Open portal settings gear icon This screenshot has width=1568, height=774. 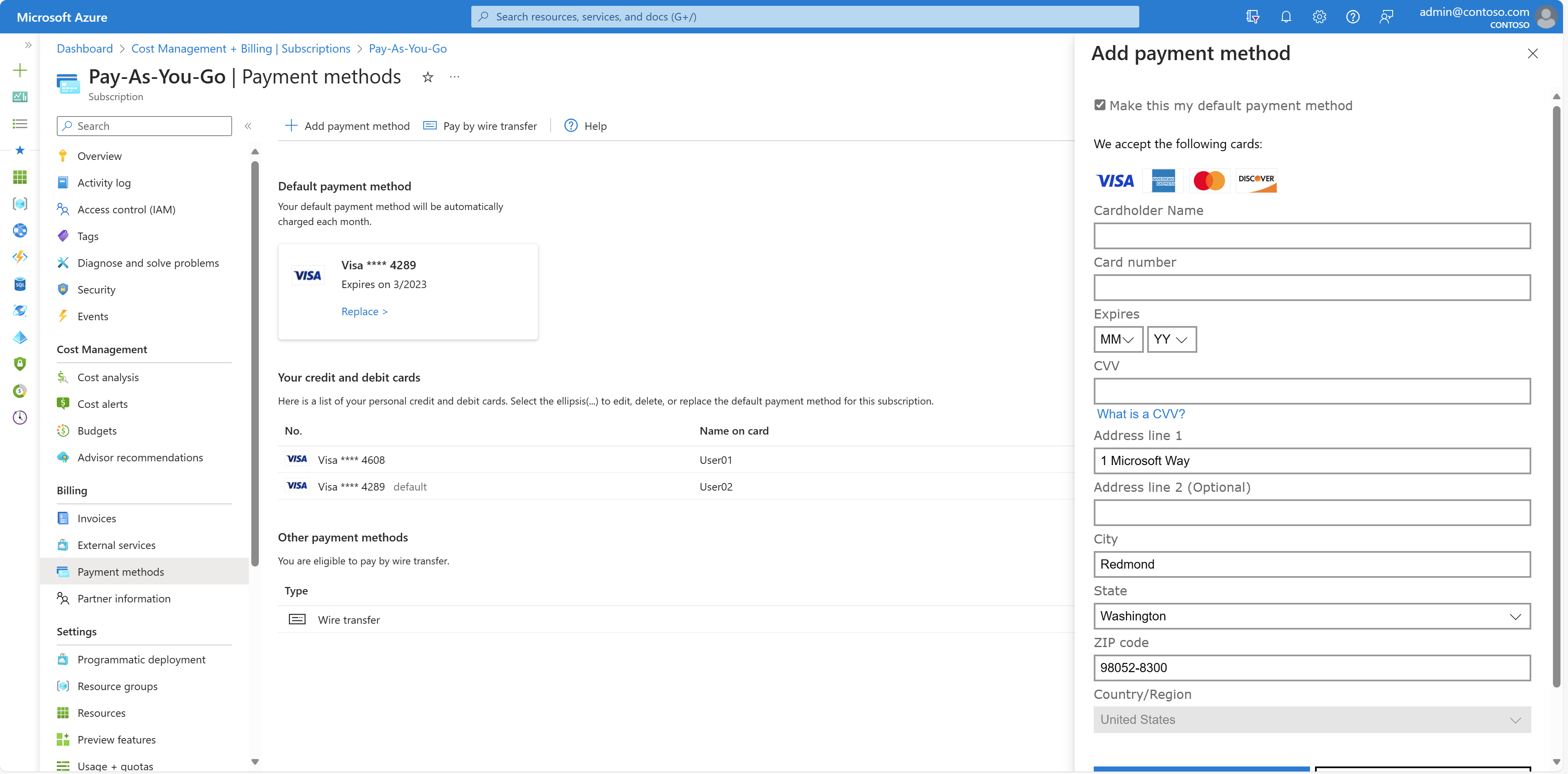[x=1319, y=16]
